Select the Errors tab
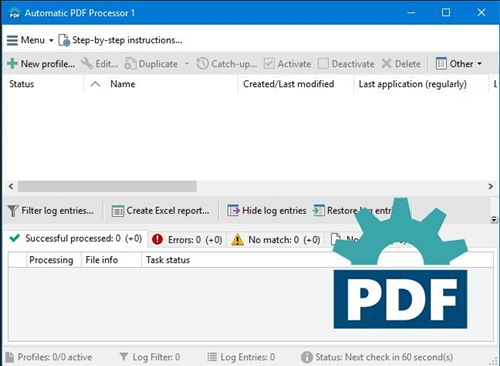Screen dimensions: 500x366 (x=187, y=240)
